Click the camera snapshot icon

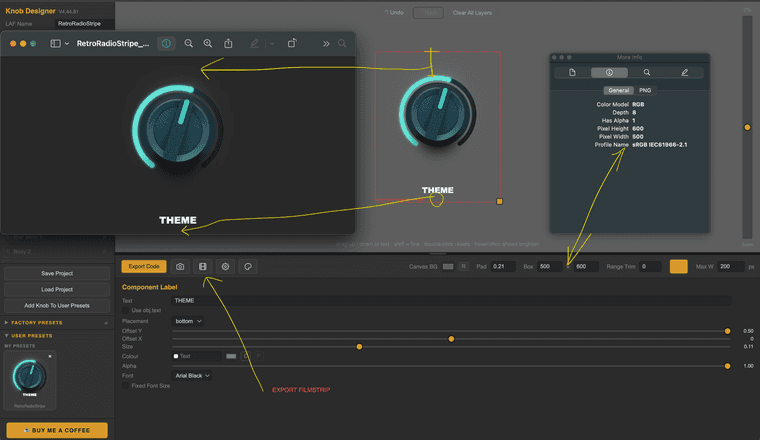point(180,267)
